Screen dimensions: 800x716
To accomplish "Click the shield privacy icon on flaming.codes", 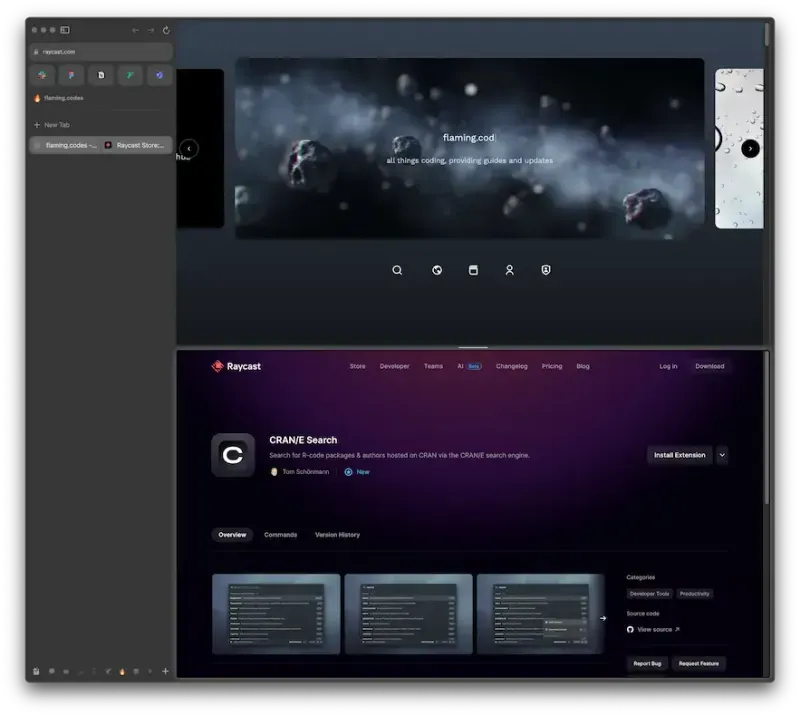I will pyautogui.click(x=546, y=270).
